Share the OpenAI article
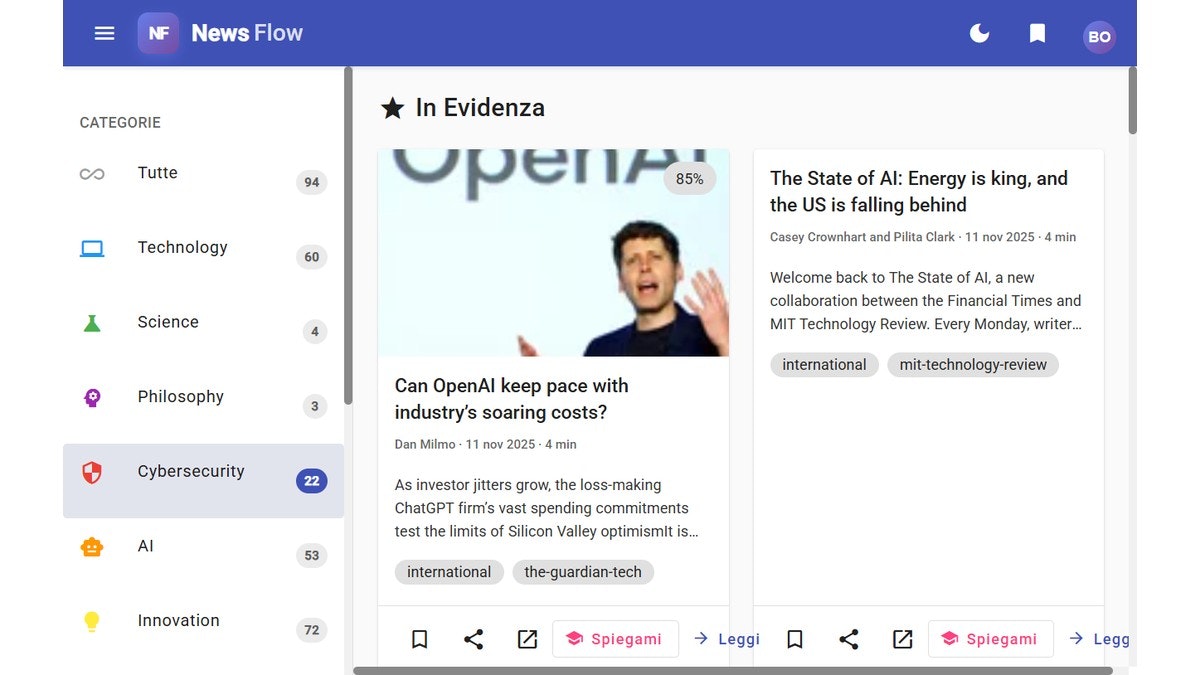 [473, 639]
